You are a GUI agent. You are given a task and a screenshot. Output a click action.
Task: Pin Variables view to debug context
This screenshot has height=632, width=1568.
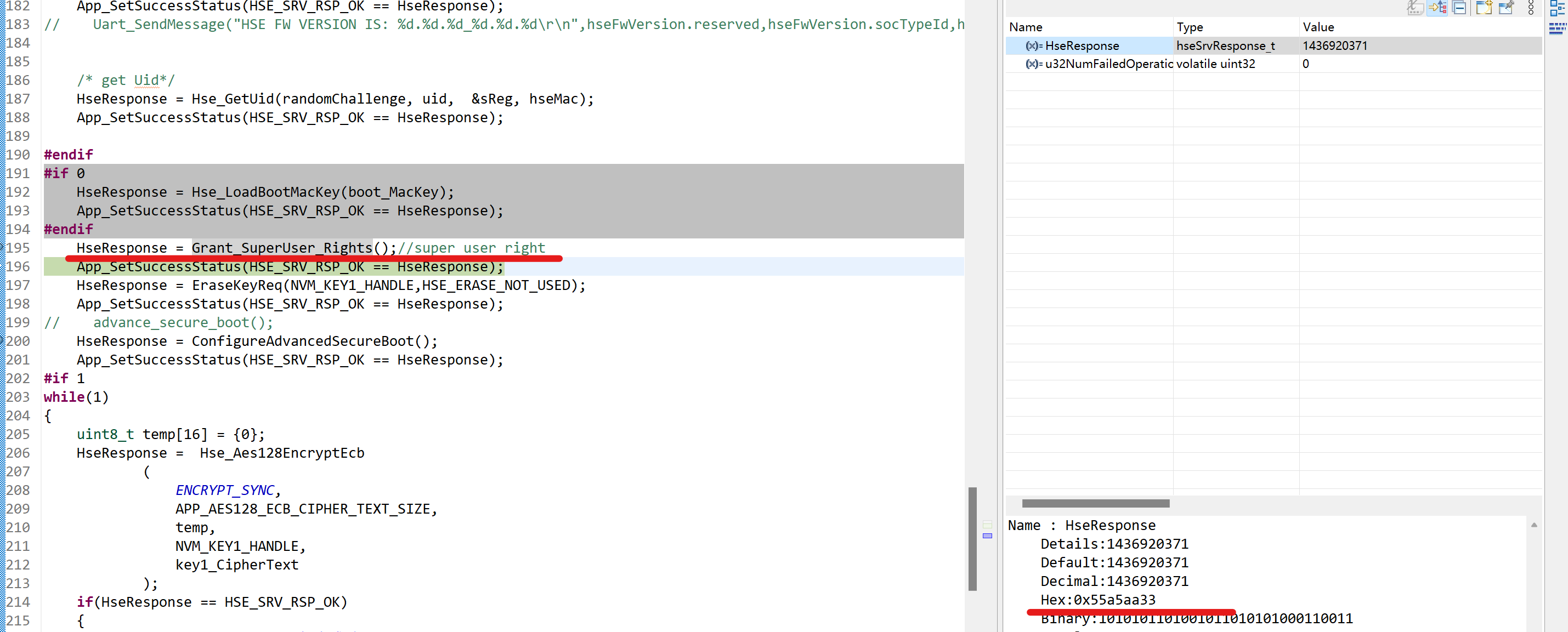[x=1506, y=7]
